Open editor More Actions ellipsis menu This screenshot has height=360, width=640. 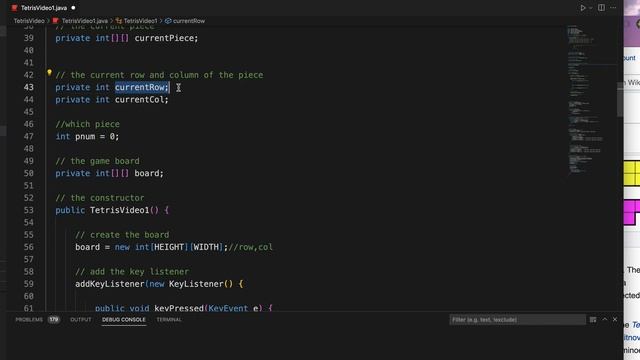[613, 8]
